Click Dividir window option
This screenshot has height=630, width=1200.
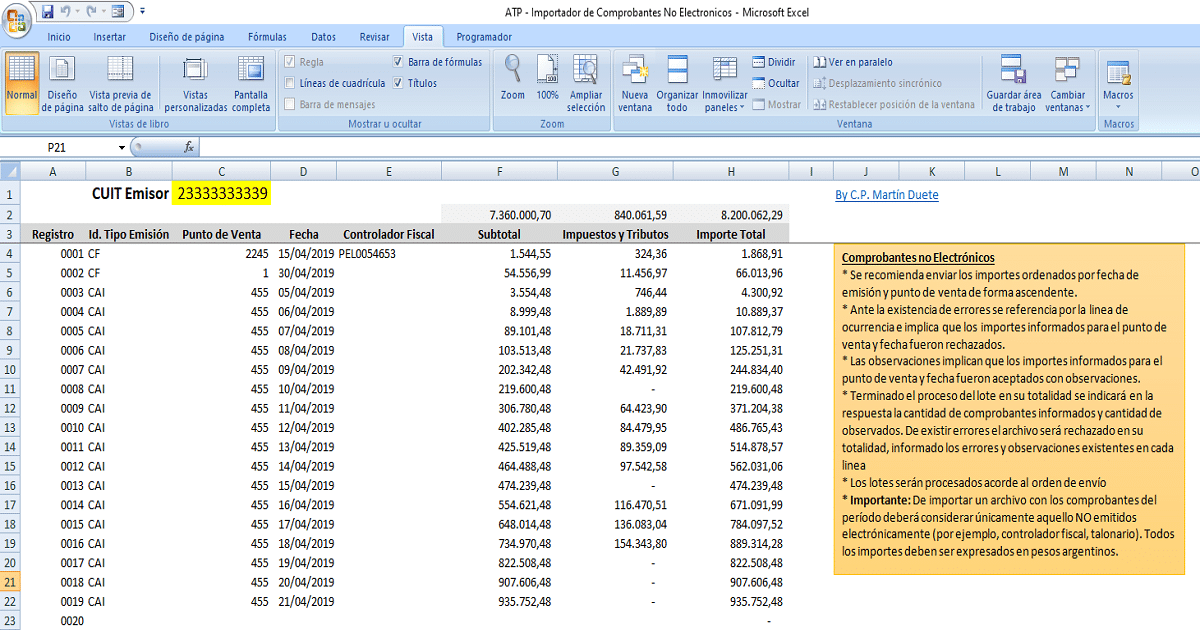pos(774,62)
